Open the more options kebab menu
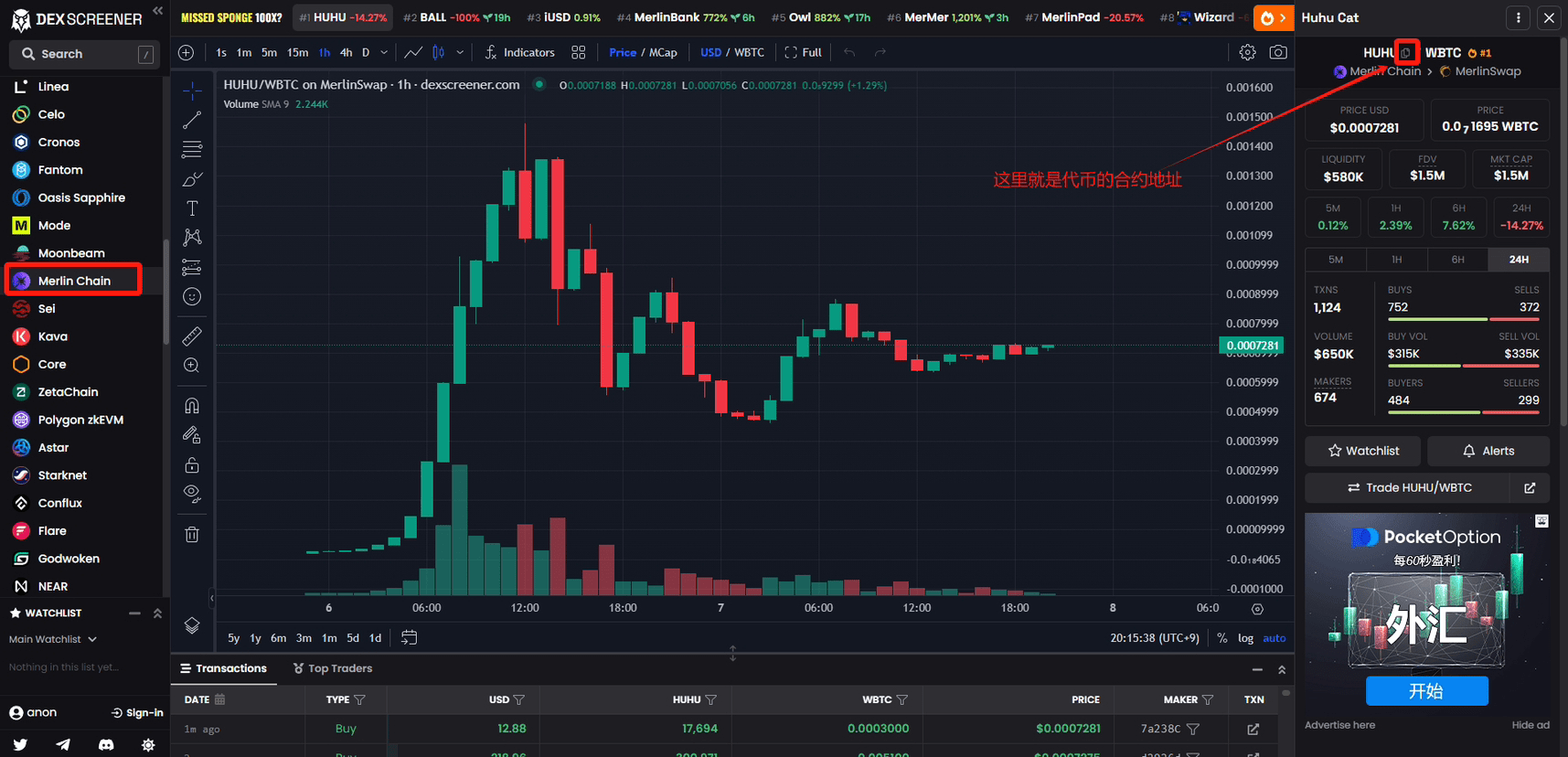Viewport: 1568px width, 757px height. coord(1519,17)
